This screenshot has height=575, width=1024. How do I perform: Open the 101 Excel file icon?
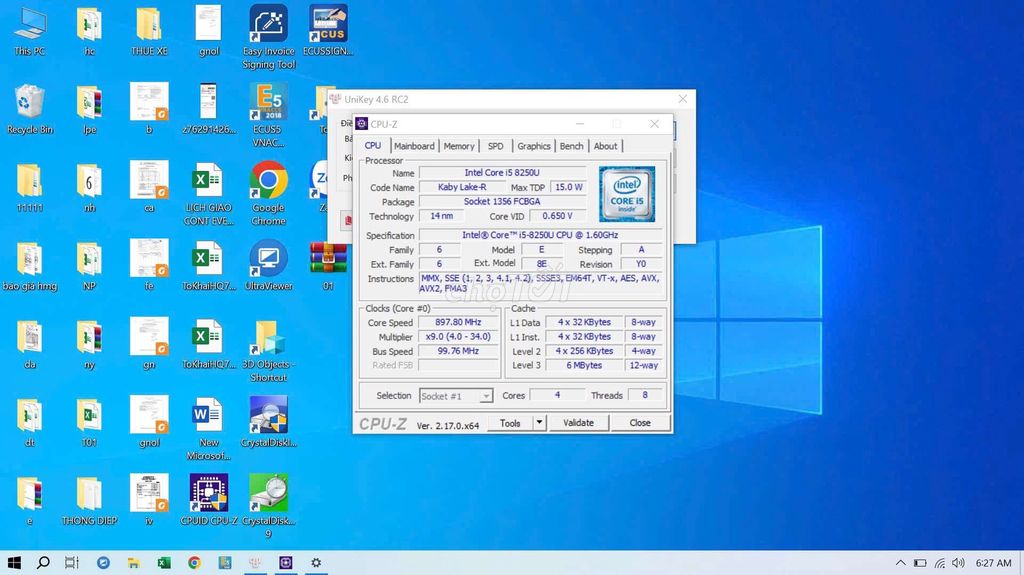[89, 422]
